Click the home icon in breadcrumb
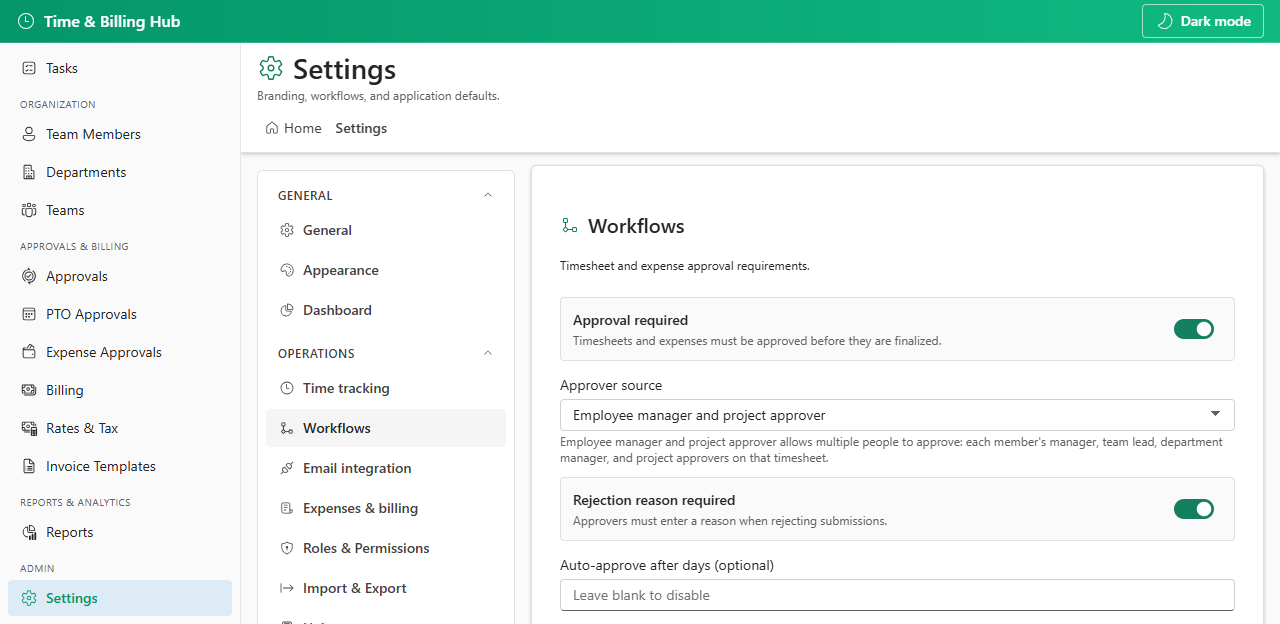Screen dimensions: 1280x624 click(x=272, y=128)
